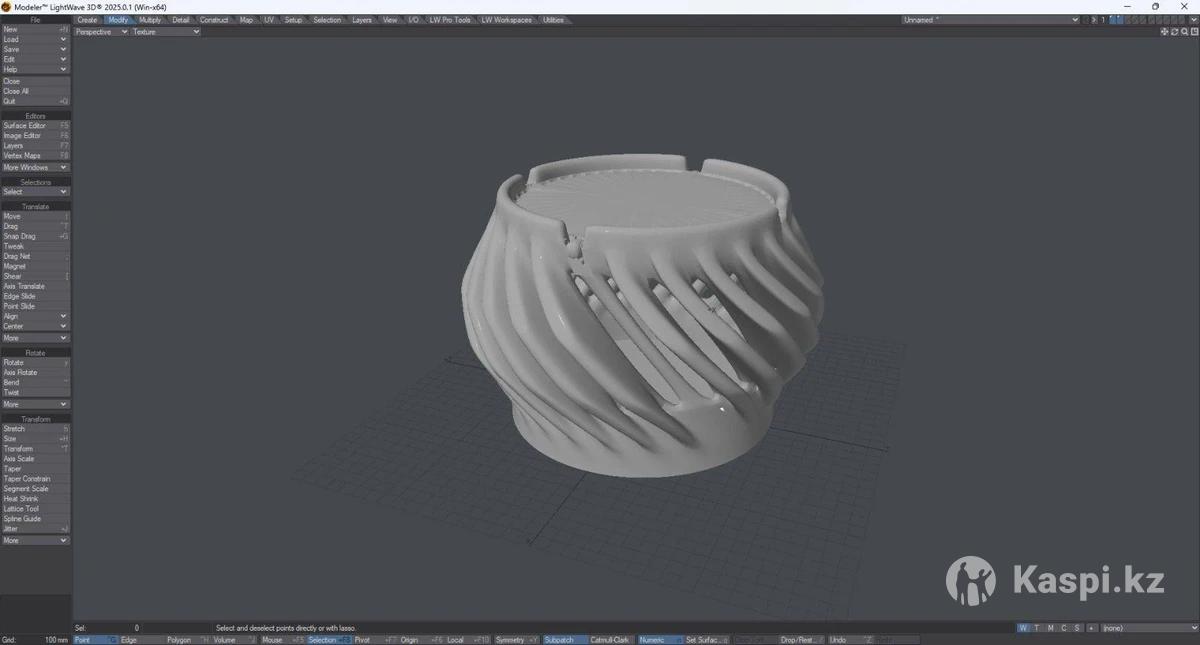1200x645 pixels.
Task: Select the M morph map button
Action: (1050, 628)
